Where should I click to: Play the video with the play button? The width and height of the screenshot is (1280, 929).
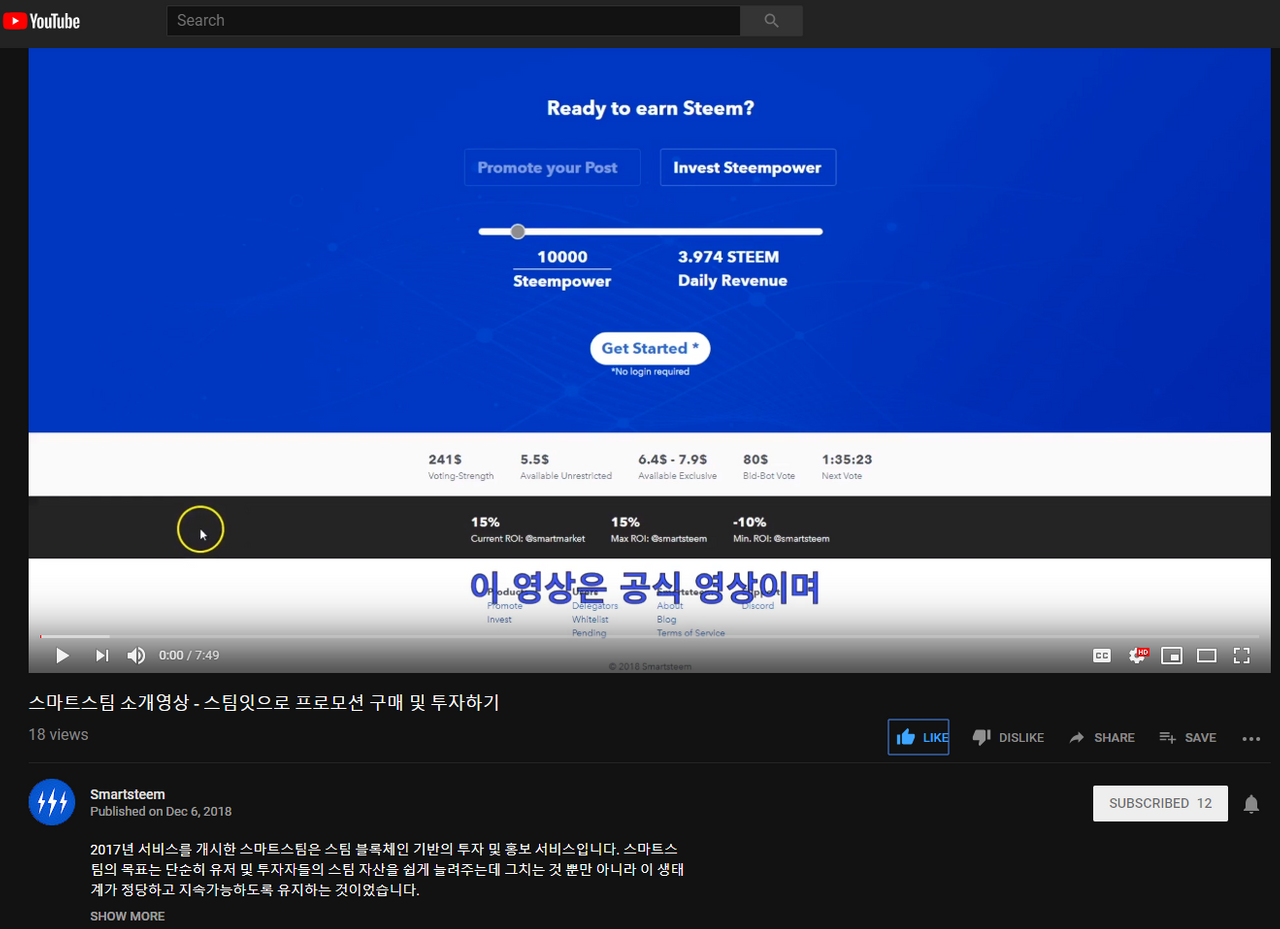[x=62, y=655]
